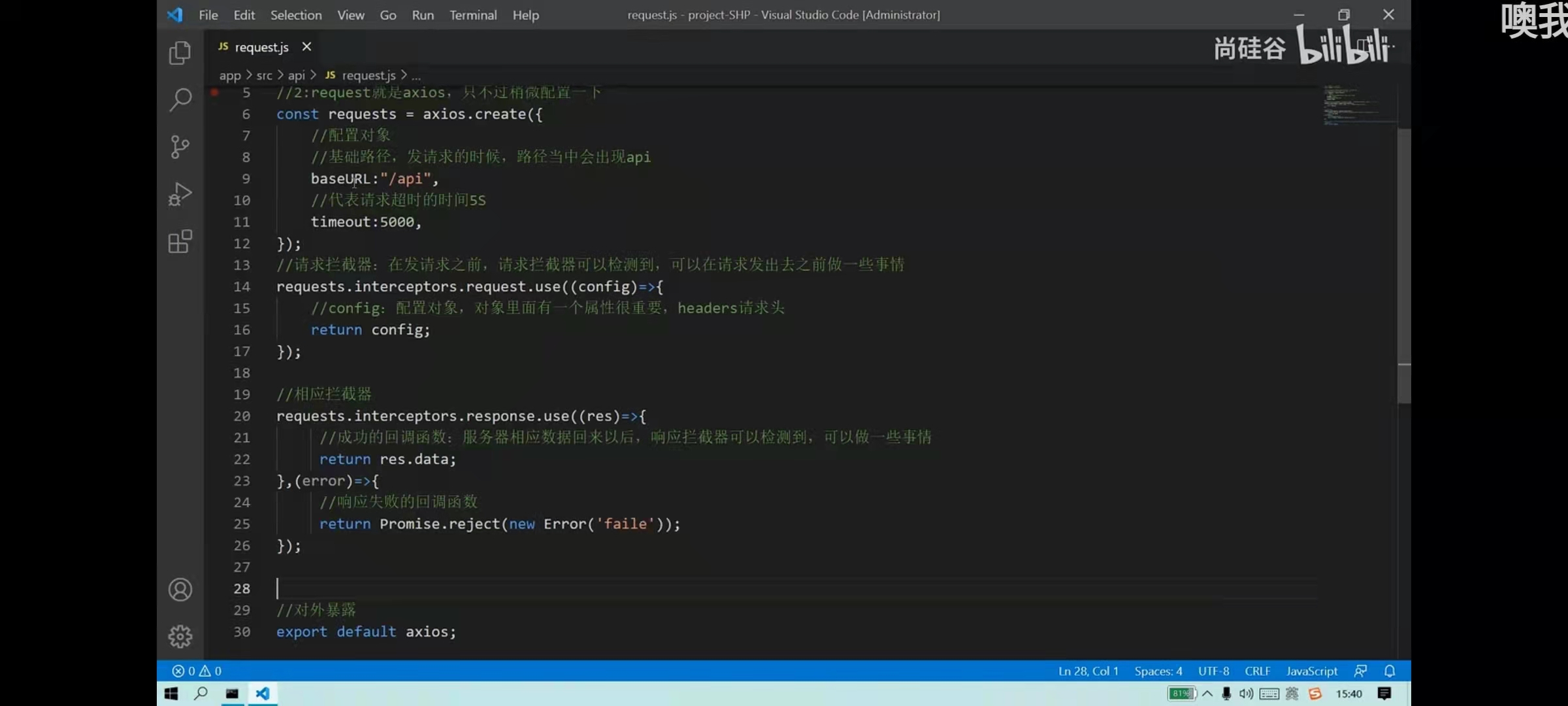The width and height of the screenshot is (1568, 706).
Task: Open the Terminal menu
Action: click(x=472, y=15)
